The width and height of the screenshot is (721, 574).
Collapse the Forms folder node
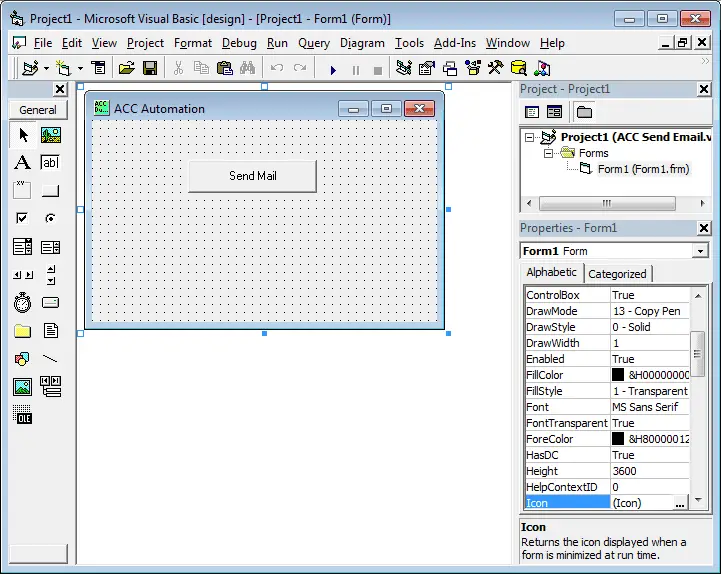click(548, 153)
